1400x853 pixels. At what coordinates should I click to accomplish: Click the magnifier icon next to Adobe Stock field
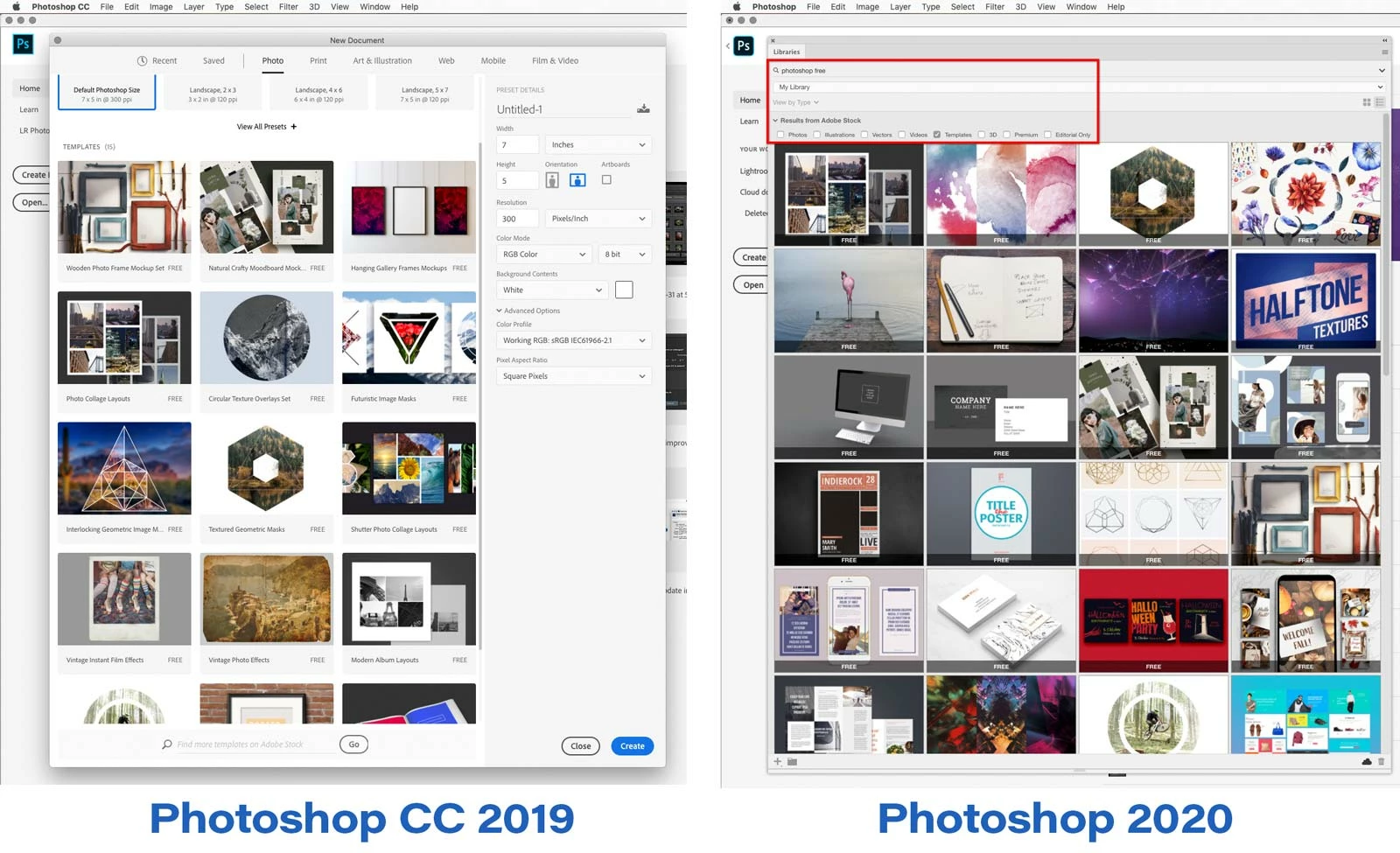[x=166, y=745]
